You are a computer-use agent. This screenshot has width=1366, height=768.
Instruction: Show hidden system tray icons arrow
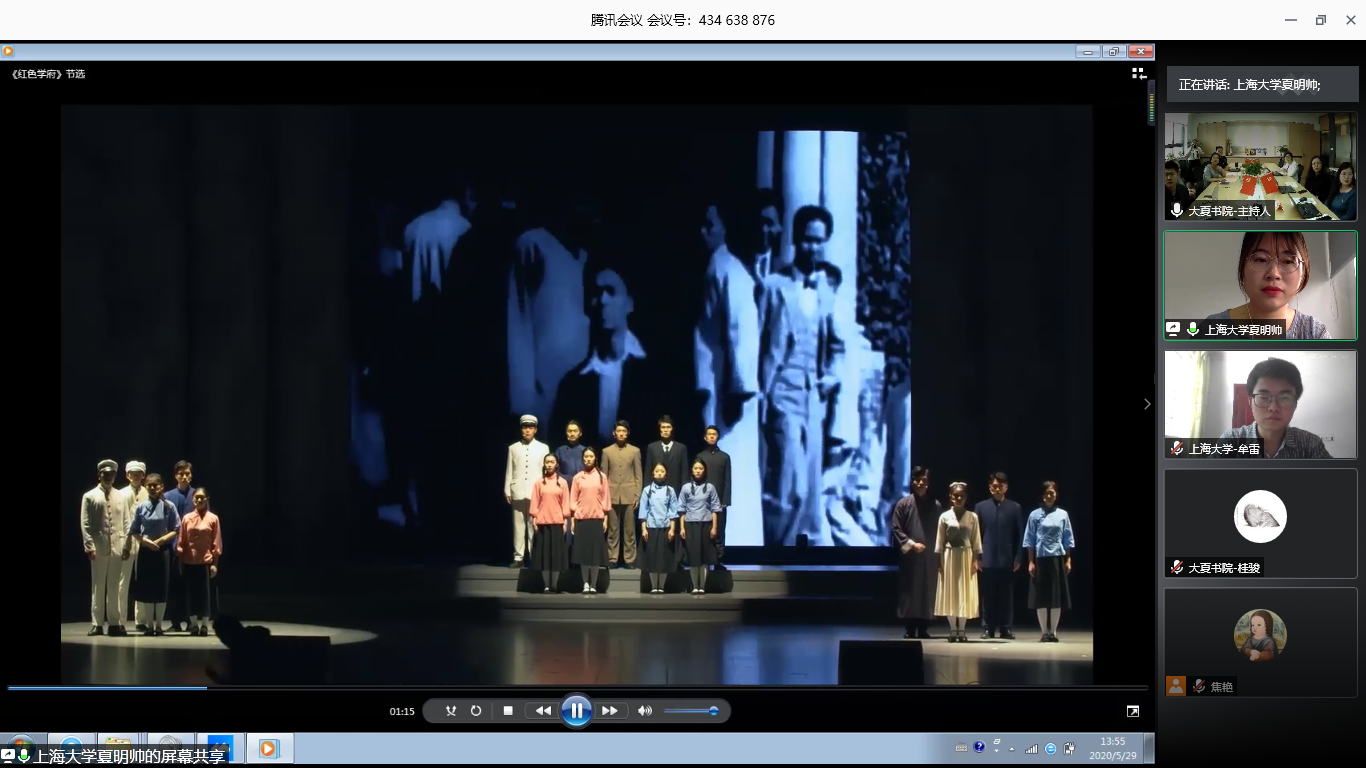coord(1011,748)
